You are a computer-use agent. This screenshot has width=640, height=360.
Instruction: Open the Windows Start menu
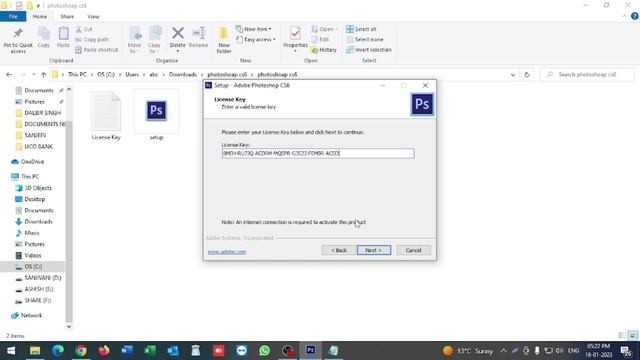tap(11, 351)
